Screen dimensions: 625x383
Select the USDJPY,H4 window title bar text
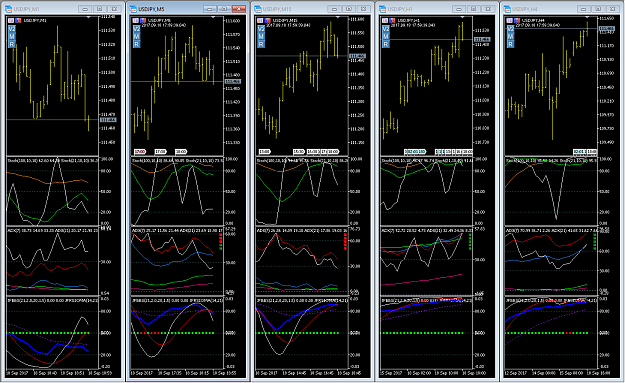coord(525,9)
